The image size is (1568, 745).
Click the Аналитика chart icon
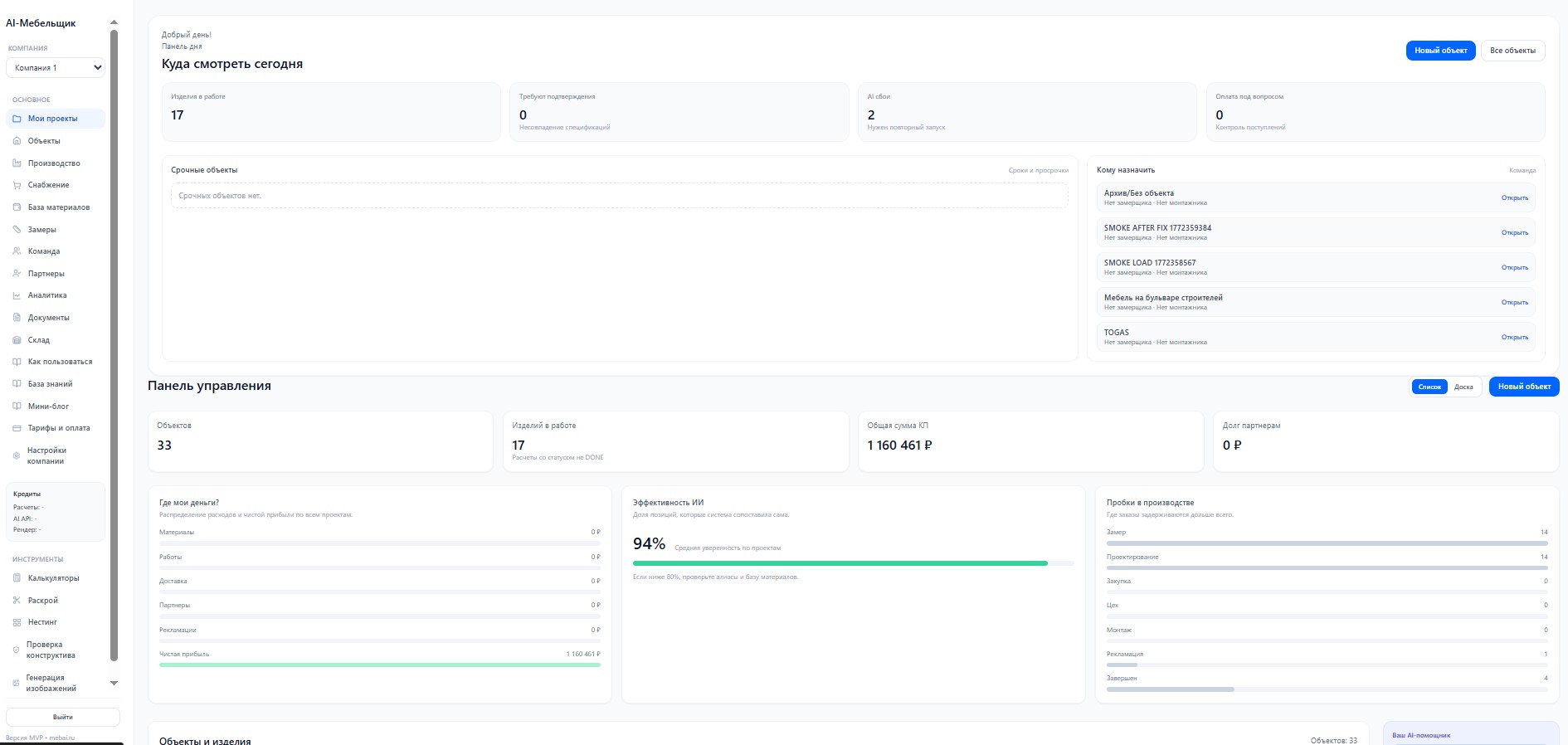point(17,295)
